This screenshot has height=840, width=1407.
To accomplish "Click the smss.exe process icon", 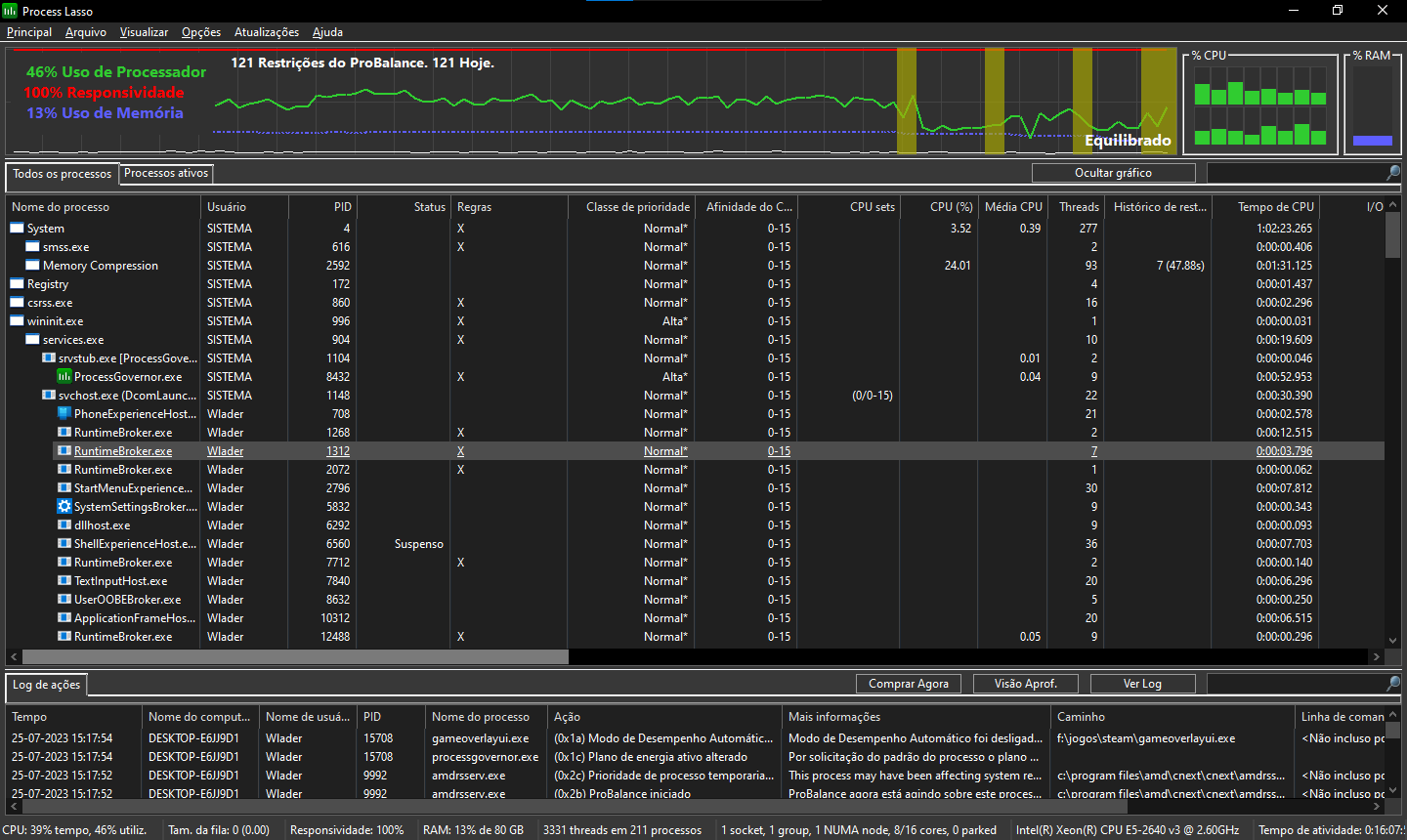I will point(32,246).
